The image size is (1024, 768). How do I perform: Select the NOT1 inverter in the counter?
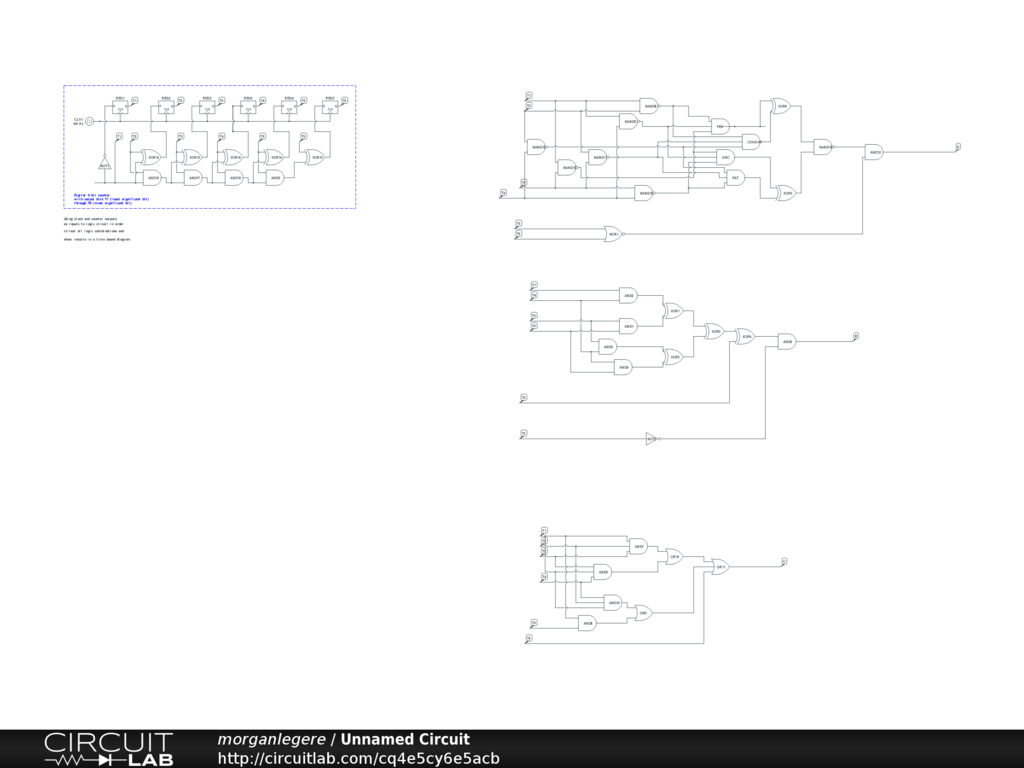104,163
